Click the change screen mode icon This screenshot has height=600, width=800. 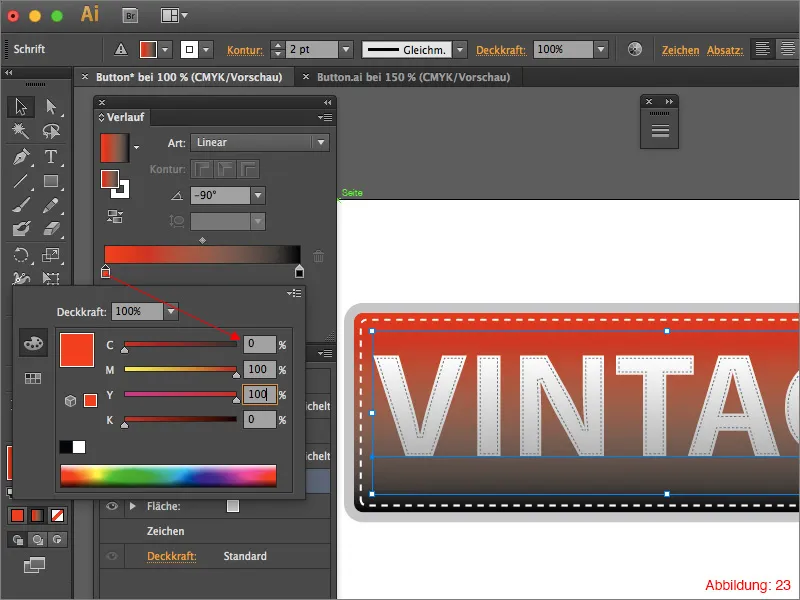click(34, 565)
